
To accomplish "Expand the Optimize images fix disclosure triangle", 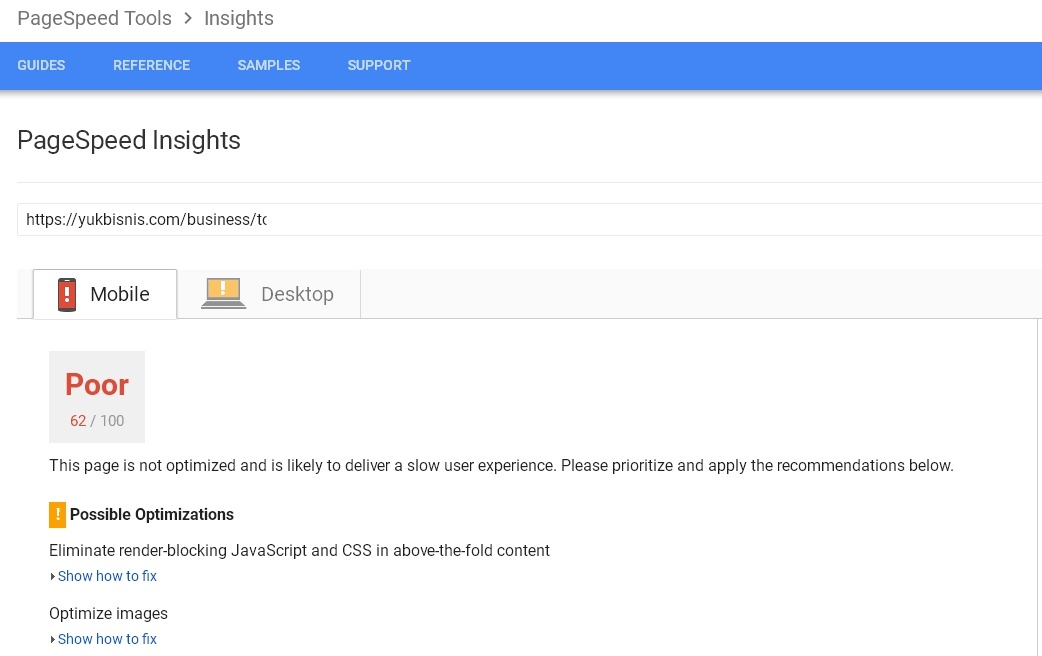I will tap(52, 639).
